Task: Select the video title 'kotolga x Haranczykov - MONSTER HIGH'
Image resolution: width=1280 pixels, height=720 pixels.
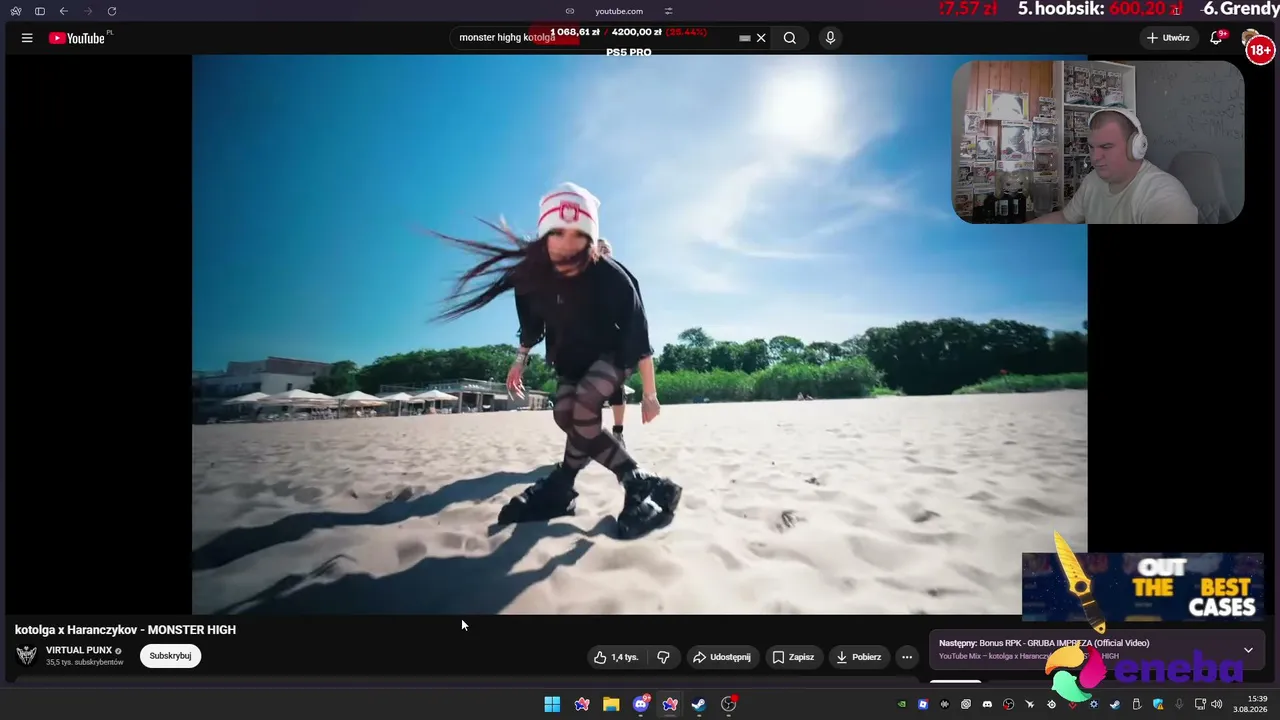Action: tap(125, 630)
